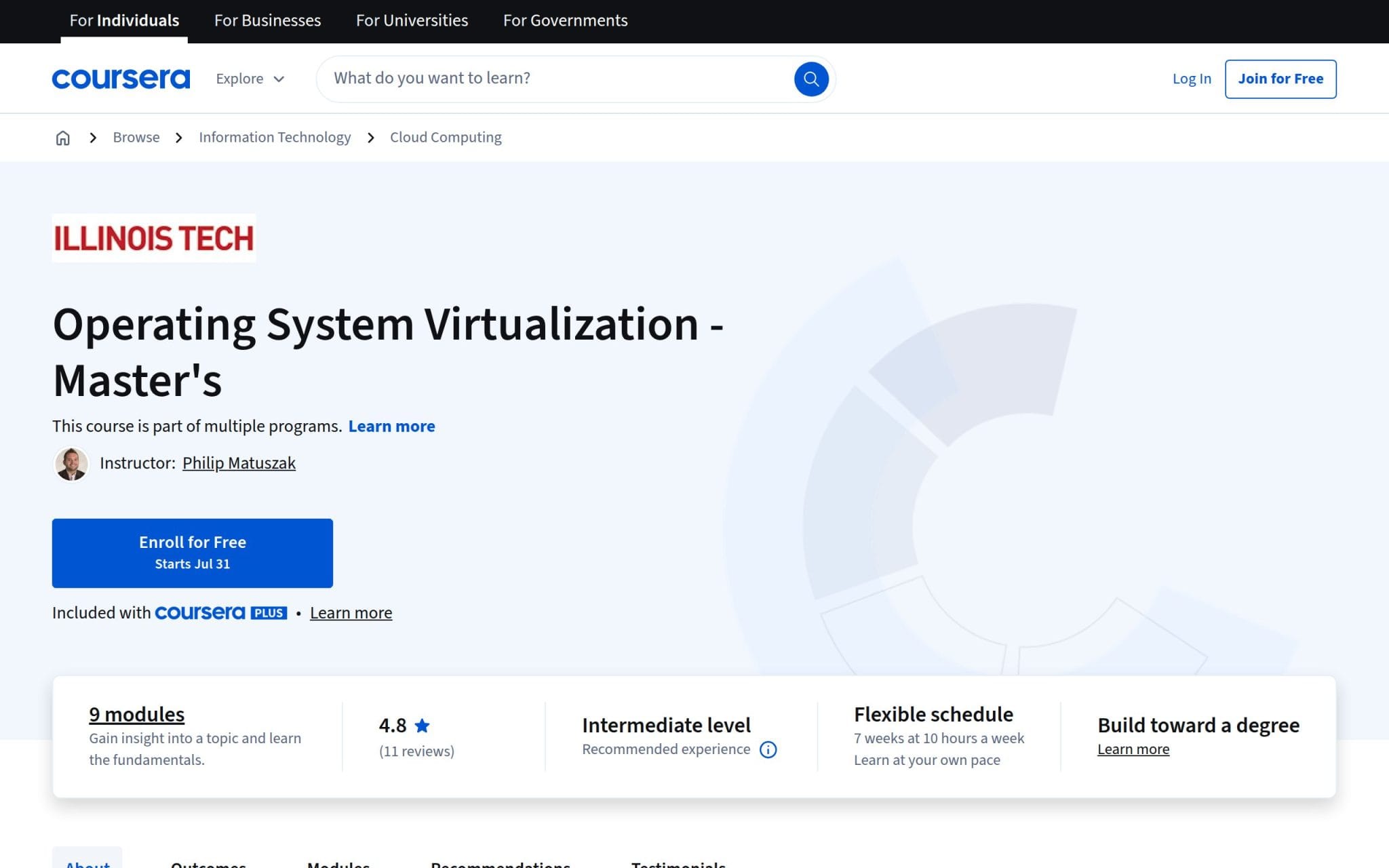Click the 7 weeks at 10 hours text

pyautogui.click(x=939, y=738)
